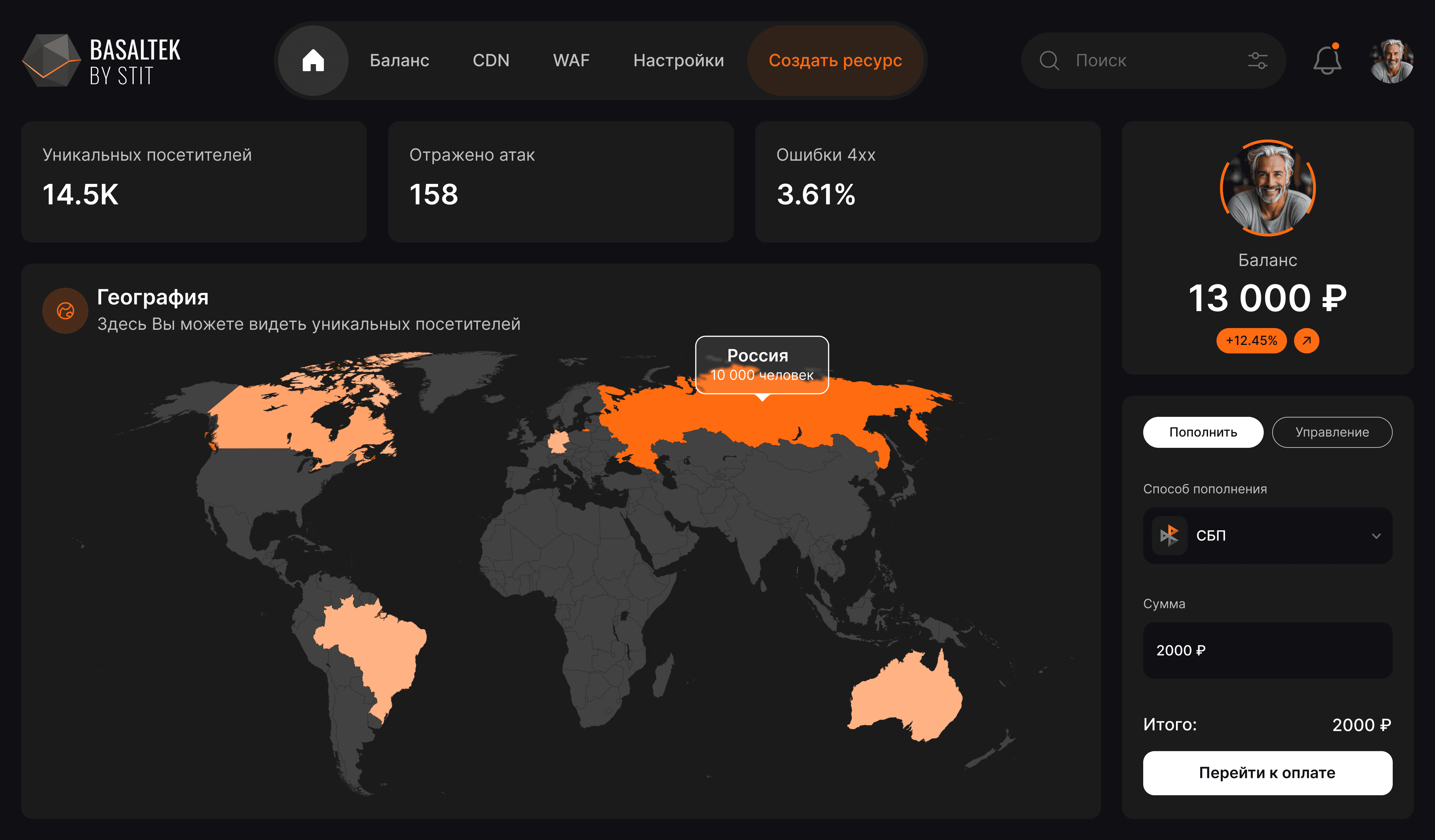The height and width of the screenshot is (840, 1435).
Task: Open the Баланс tab
Action: tap(399, 60)
